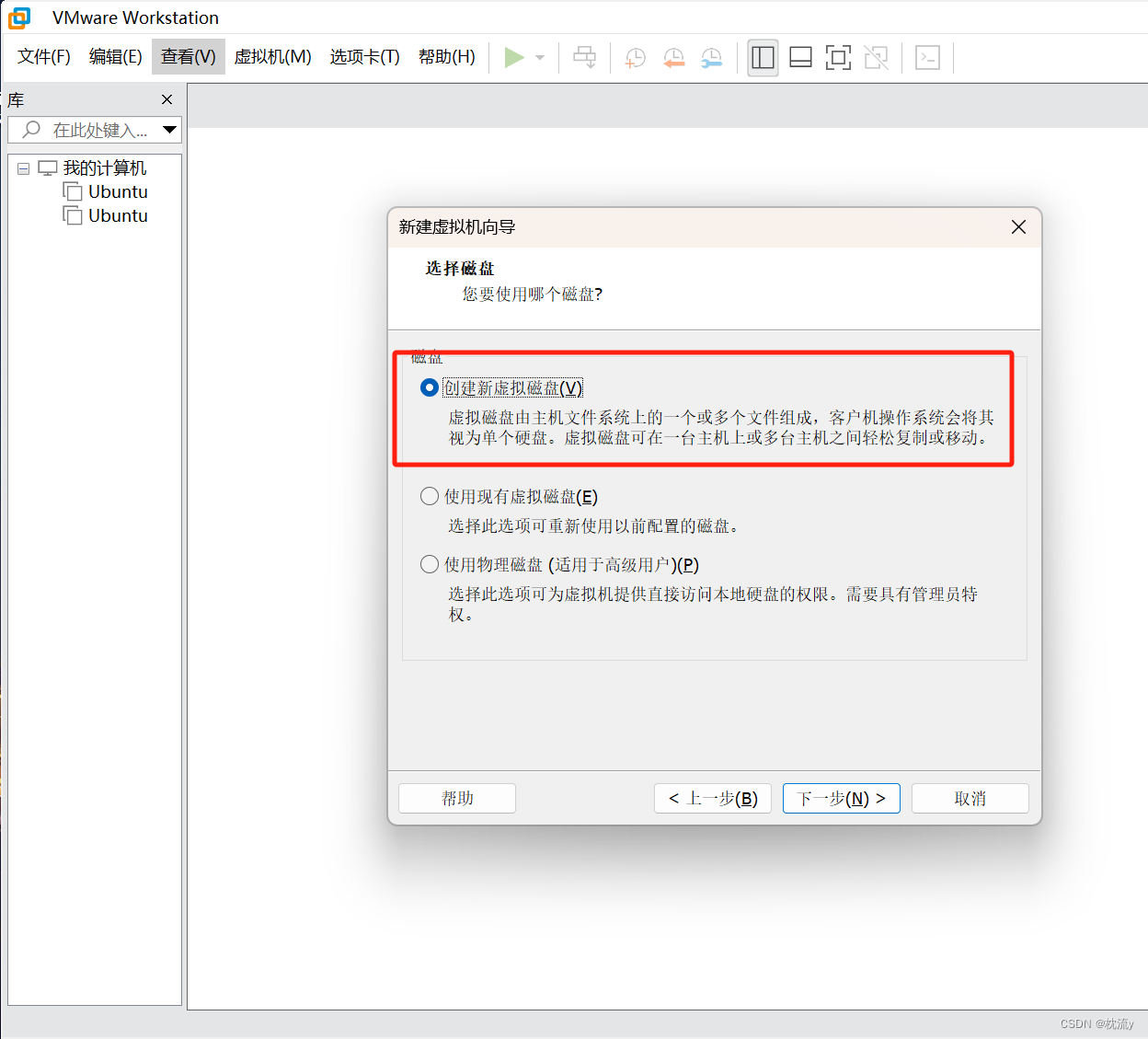Click the revert to snapshot icon

click(673, 58)
